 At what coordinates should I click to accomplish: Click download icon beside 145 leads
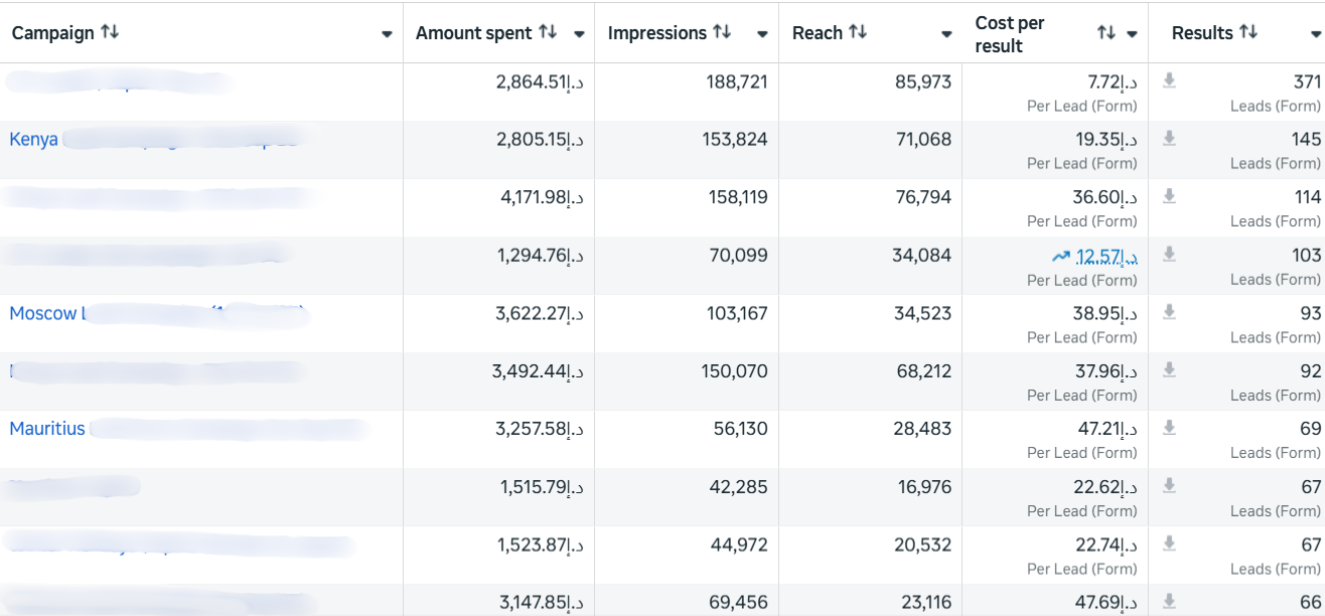tap(1169, 139)
